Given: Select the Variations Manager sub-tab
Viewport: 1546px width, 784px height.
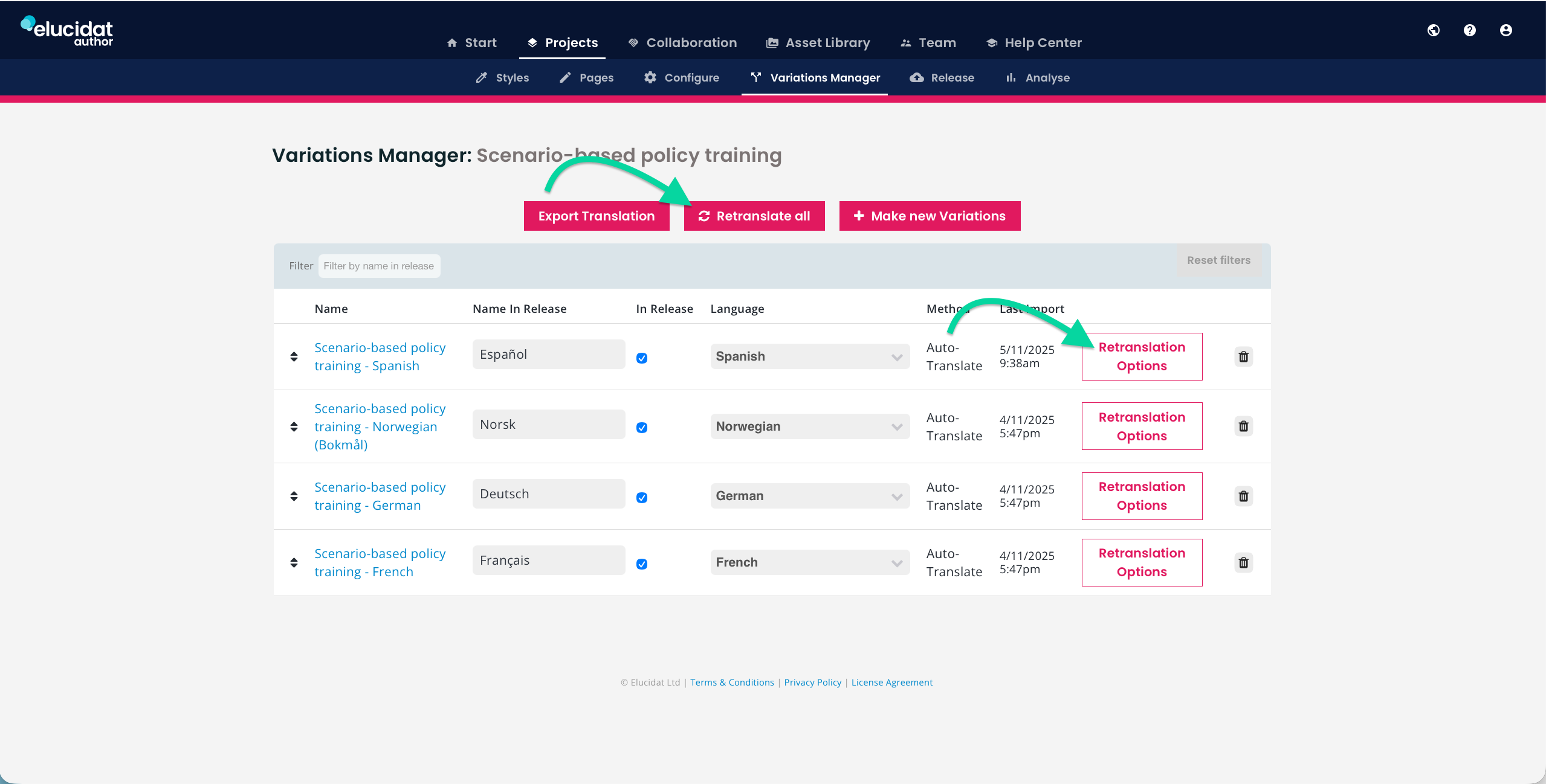Looking at the screenshot, I should pyautogui.click(x=815, y=78).
